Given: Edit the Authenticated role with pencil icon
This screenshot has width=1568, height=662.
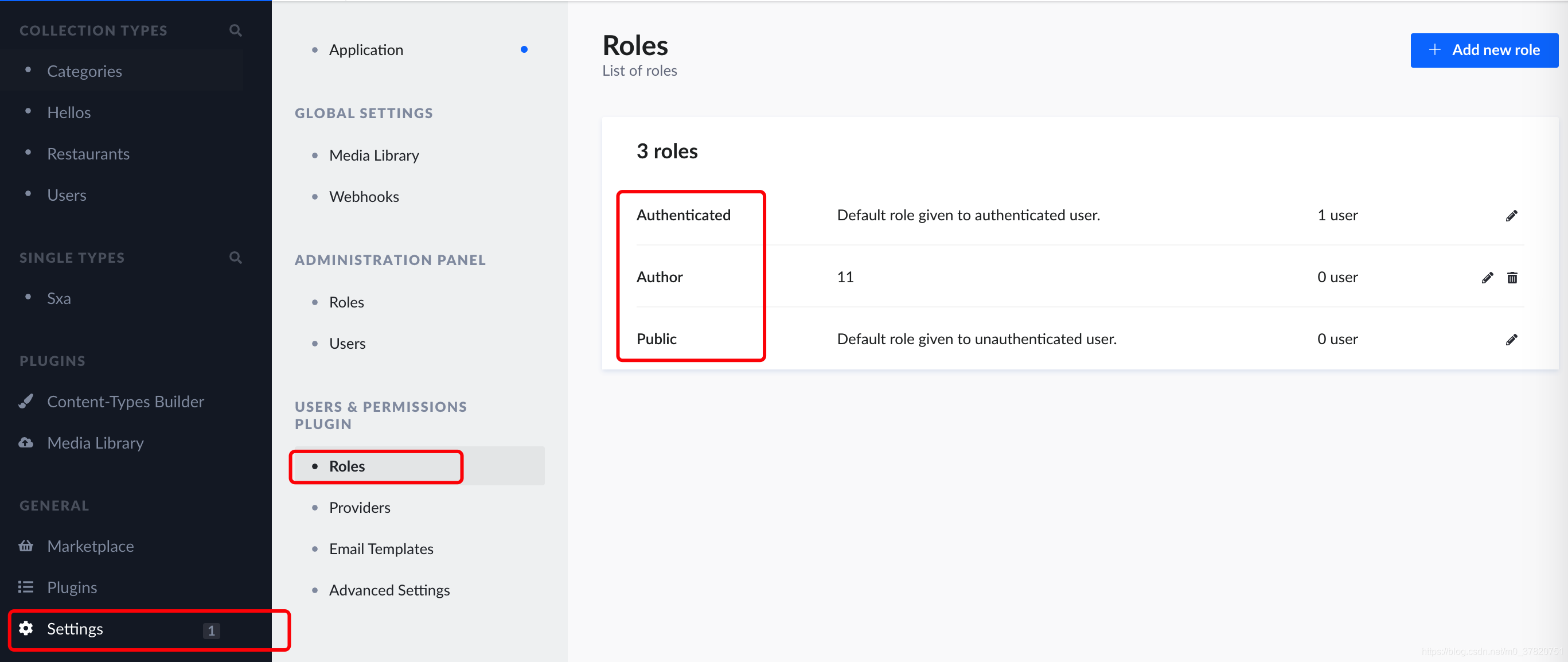Looking at the screenshot, I should (1511, 216).
